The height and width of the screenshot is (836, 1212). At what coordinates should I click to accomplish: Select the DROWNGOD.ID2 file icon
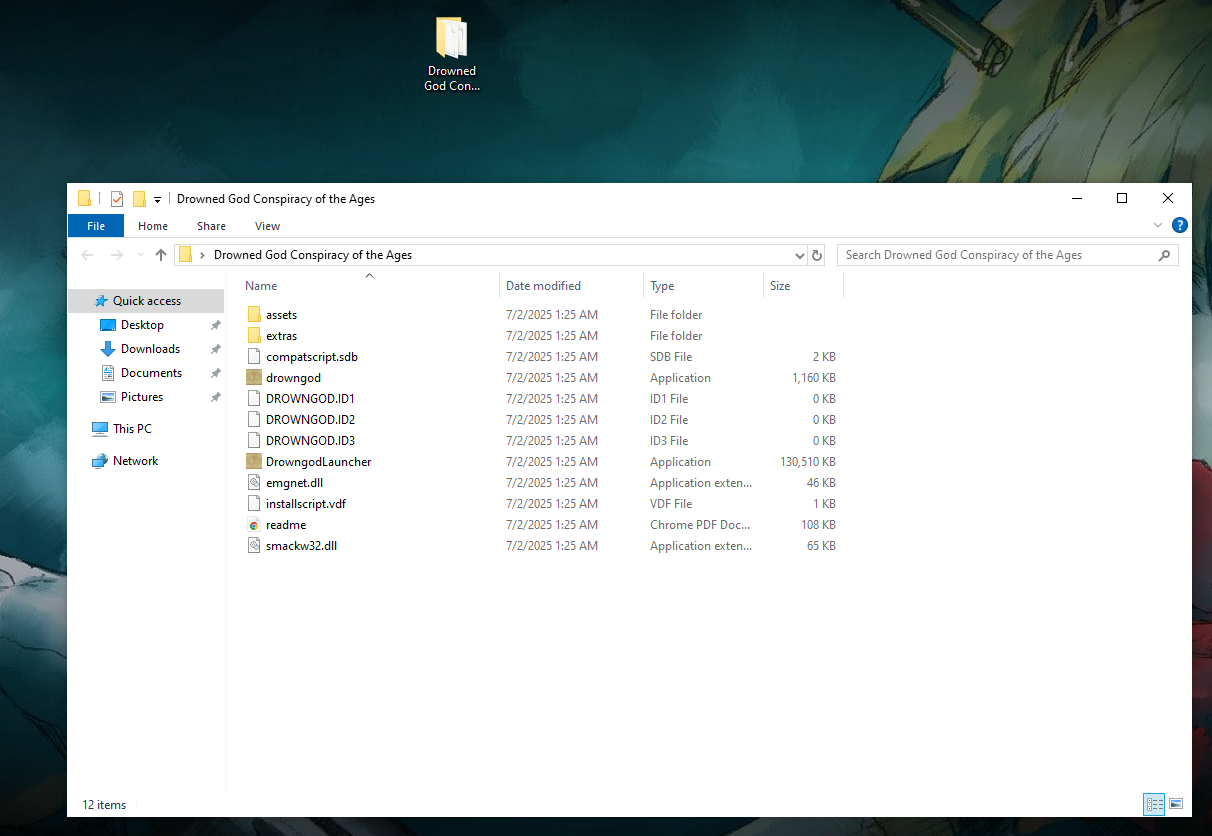[x=254, y=420]
